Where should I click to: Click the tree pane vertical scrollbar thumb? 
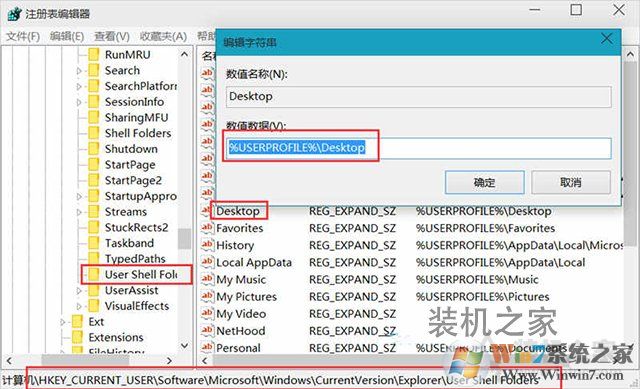184,238
